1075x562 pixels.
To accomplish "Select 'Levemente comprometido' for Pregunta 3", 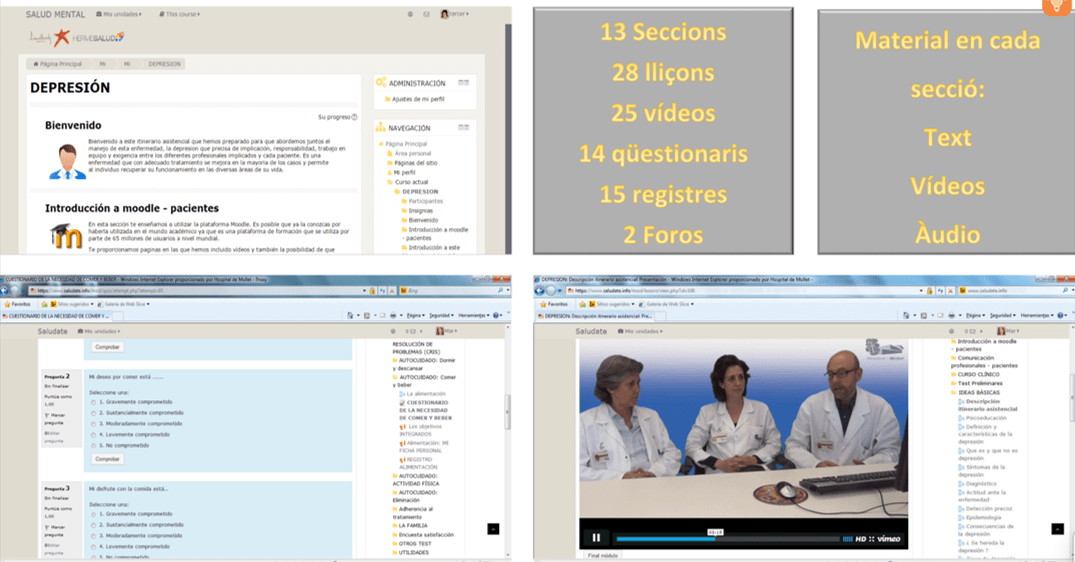I will 93,547.
